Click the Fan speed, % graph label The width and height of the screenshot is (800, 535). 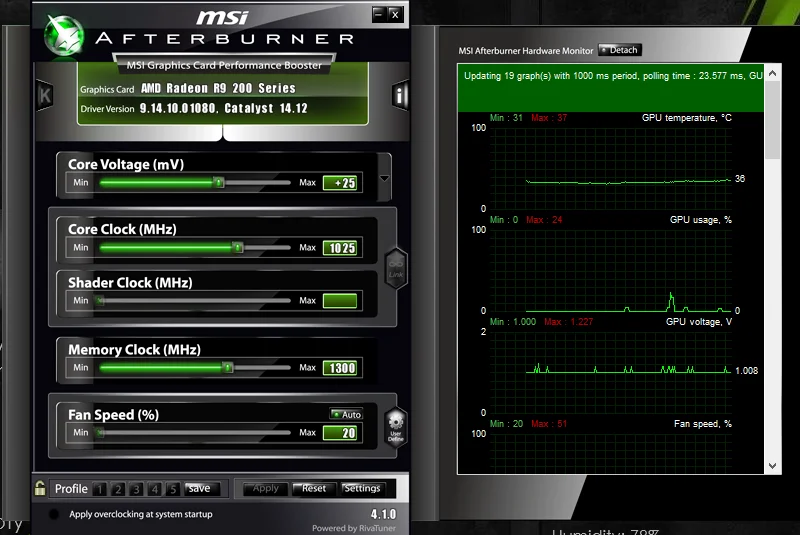point(703,424)
